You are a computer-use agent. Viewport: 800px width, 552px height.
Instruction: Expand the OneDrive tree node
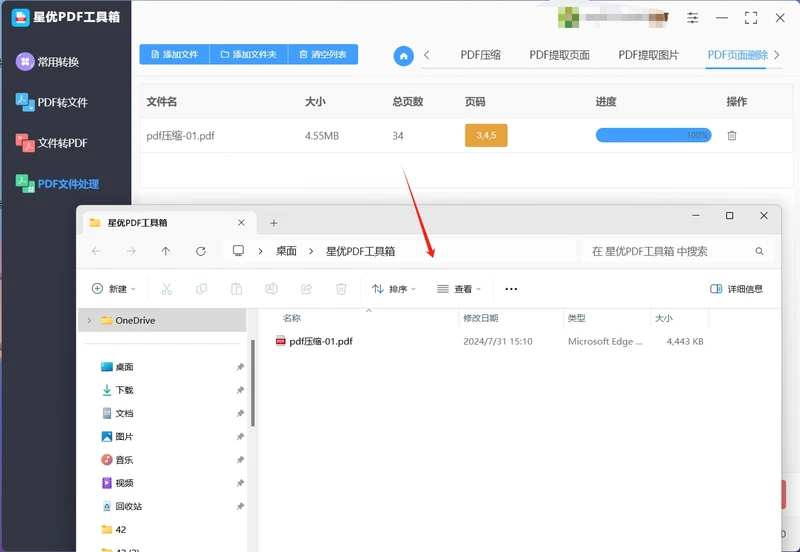(89, 320)
